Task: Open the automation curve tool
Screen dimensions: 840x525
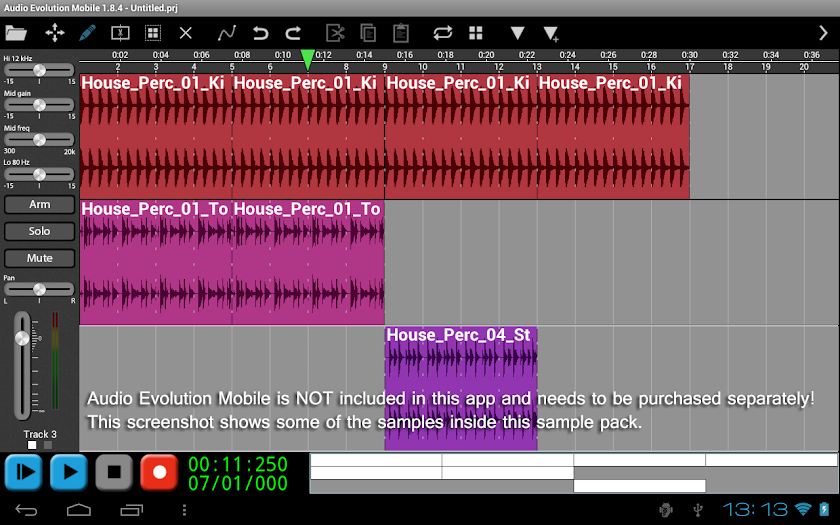Action: pyautogui.click(x=227, y=33)
